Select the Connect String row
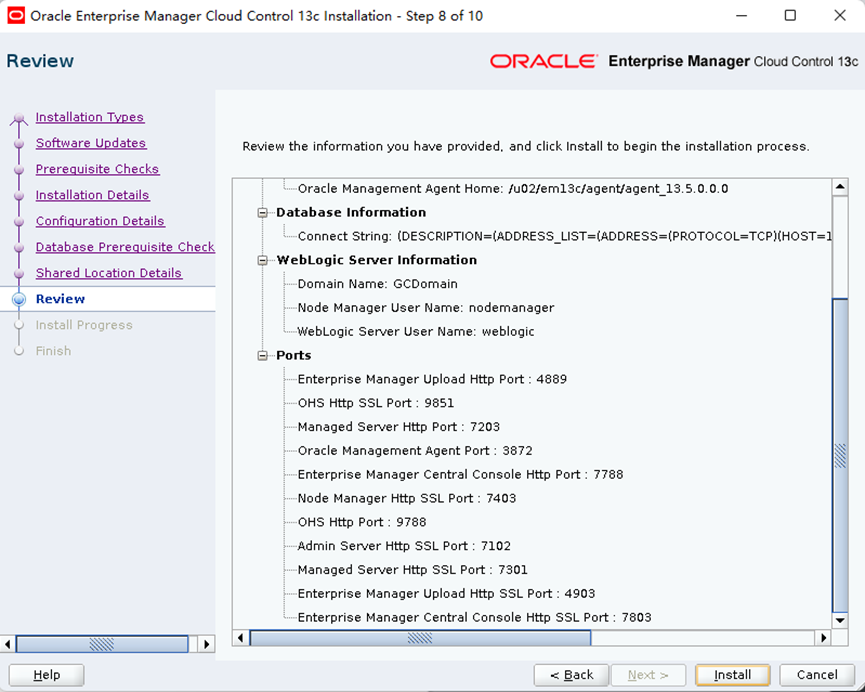This screenshot has height=692, width=865. point(564,236)
